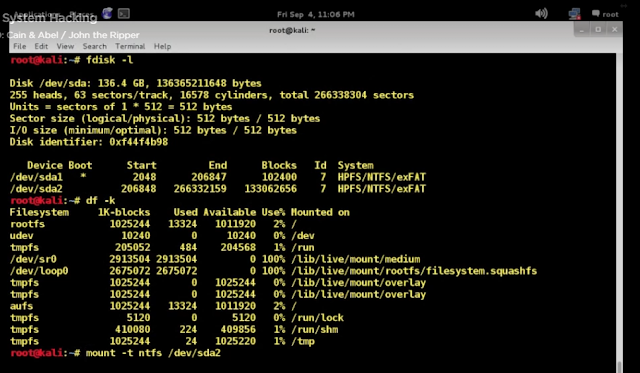Click the 'mount -t ntfs /dev/sda2' command
Image resolution: width=640 pixels, height=373 pixels.
pyautogui.click(x=153, y=353)
